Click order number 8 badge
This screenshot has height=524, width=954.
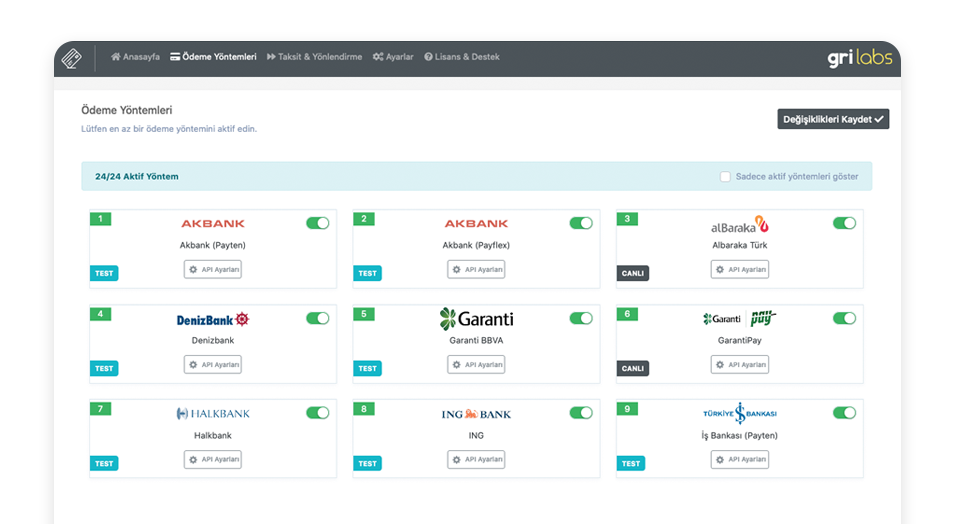click(x=364, y=409)
